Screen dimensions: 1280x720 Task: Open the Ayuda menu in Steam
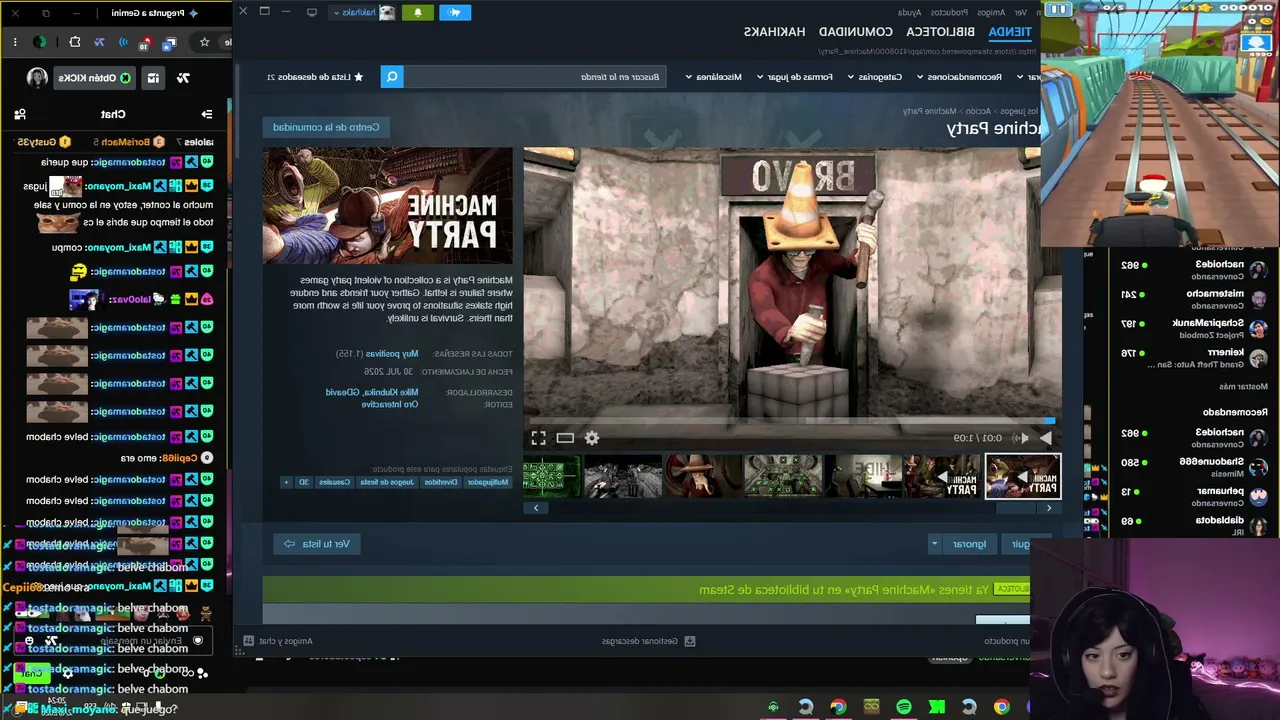point(910,12)
